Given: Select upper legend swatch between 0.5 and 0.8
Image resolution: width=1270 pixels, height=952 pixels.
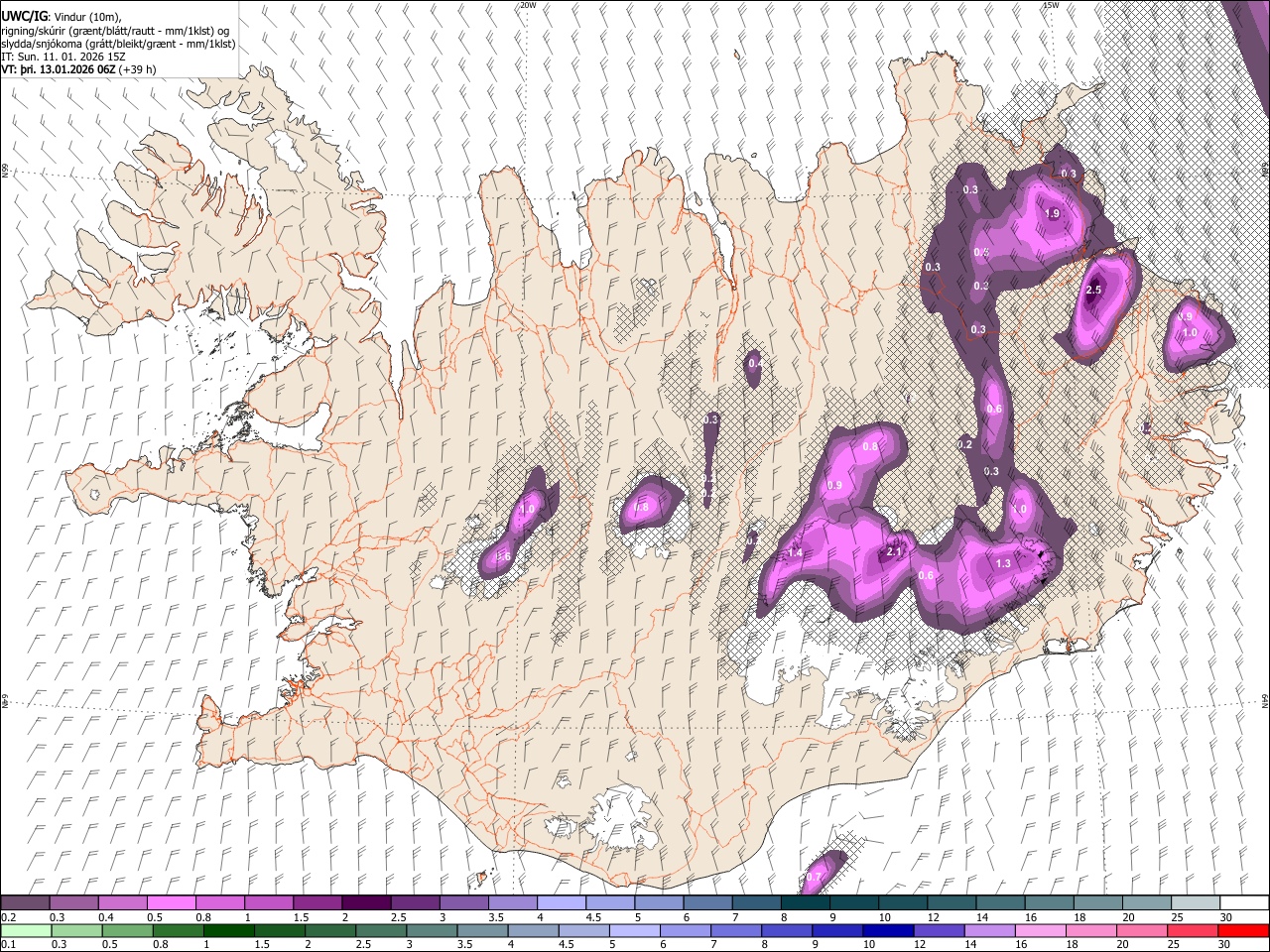Looking at the screenshot, I should tap(171, 902).
